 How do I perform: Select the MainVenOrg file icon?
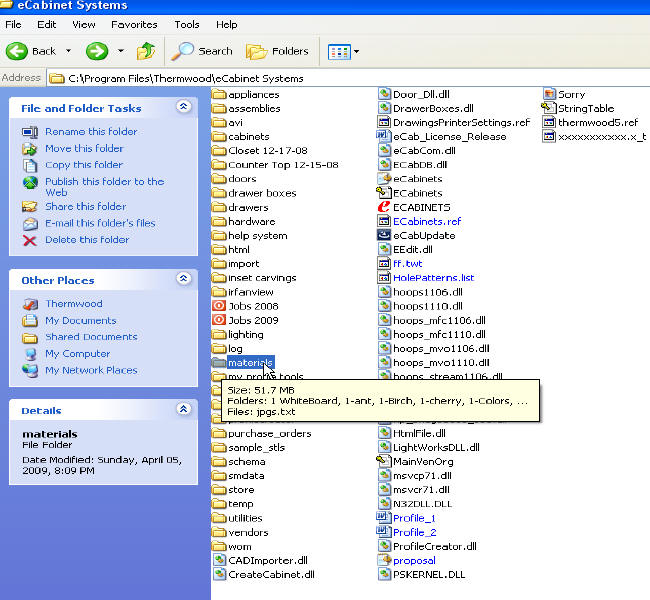383,461
